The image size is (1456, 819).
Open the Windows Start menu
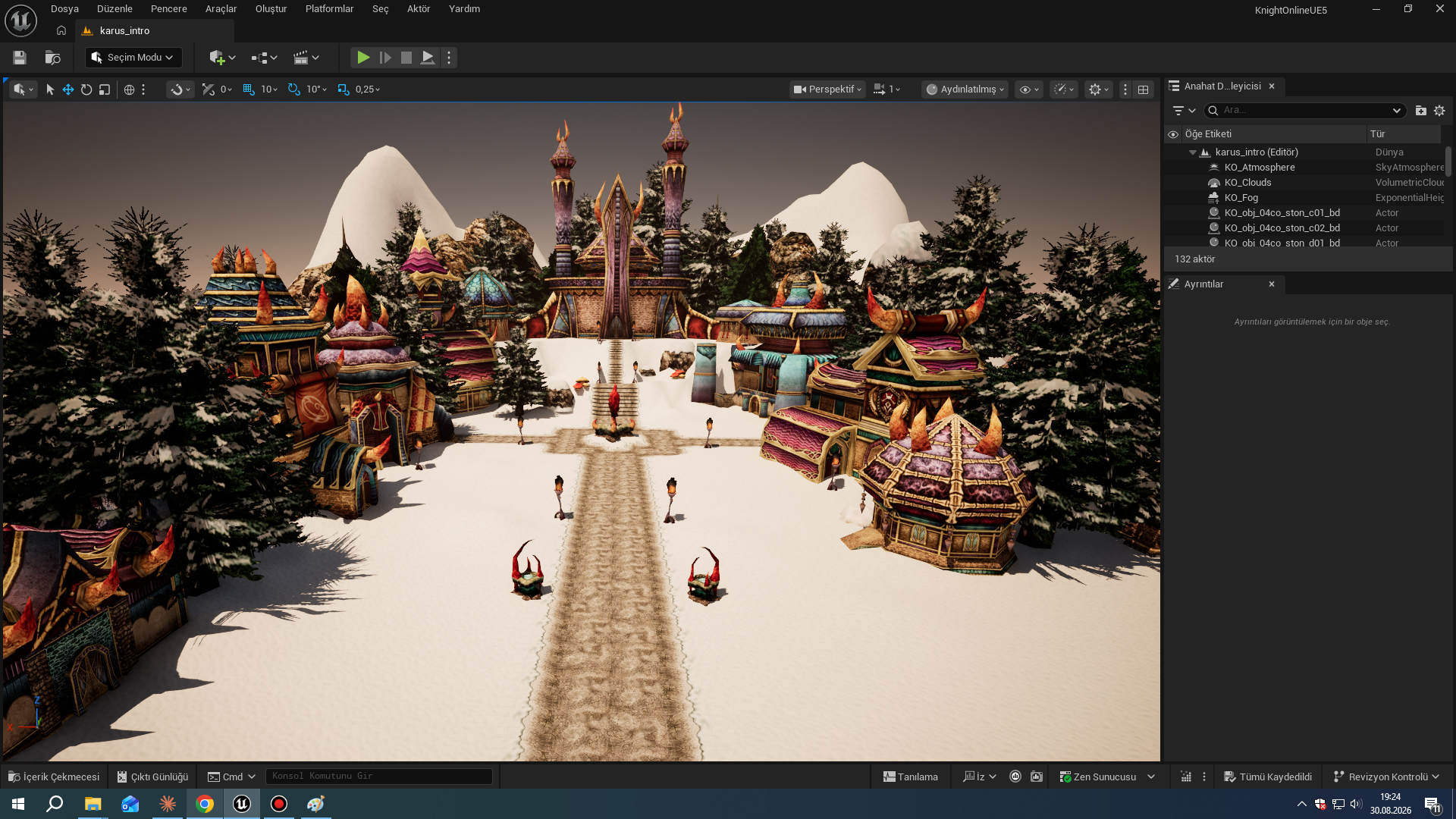18,804
